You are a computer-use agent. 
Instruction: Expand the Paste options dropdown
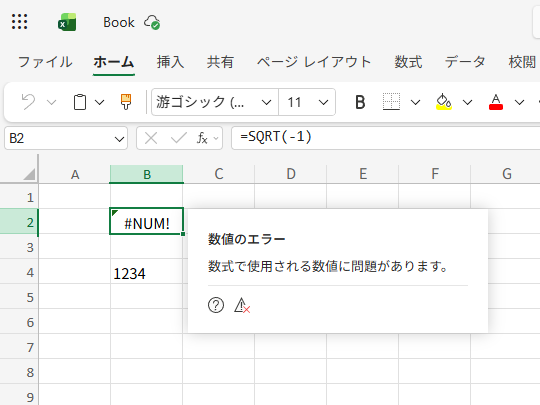[100, 102]
